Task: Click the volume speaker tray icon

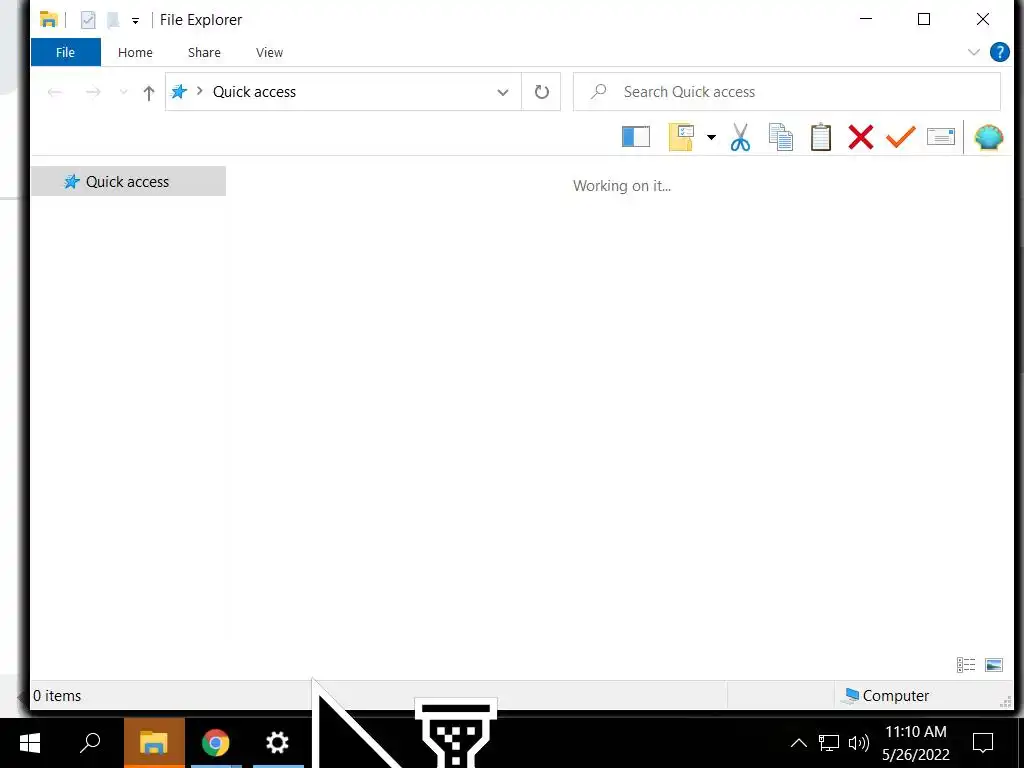Action: (859, 743)
